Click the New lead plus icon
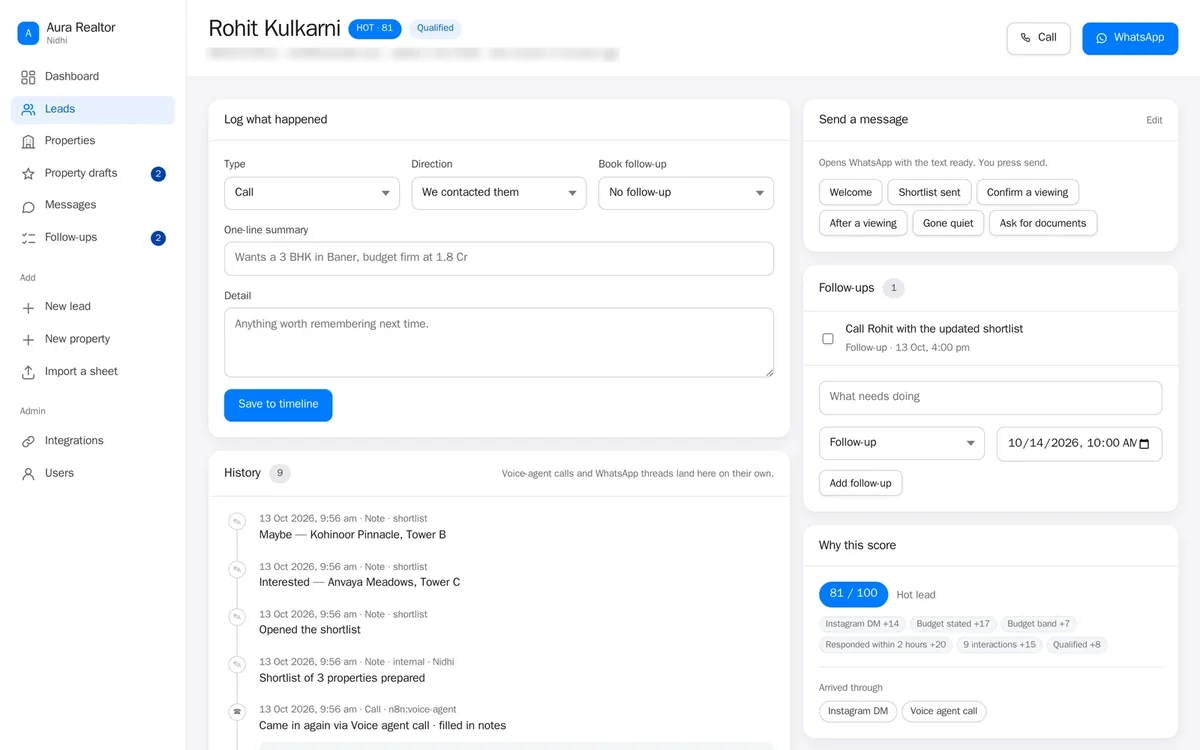The width and height of the screenshot is (1200, 750). tap(28, 307)
